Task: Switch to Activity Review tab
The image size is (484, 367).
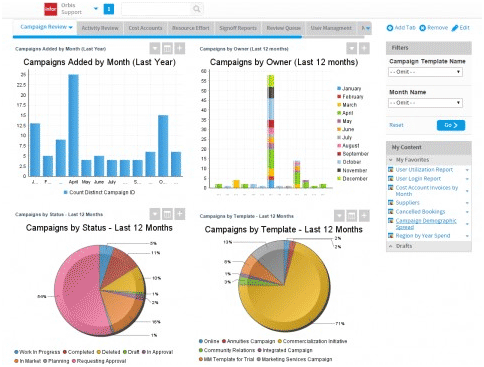Action: click(x=100, y=28)
